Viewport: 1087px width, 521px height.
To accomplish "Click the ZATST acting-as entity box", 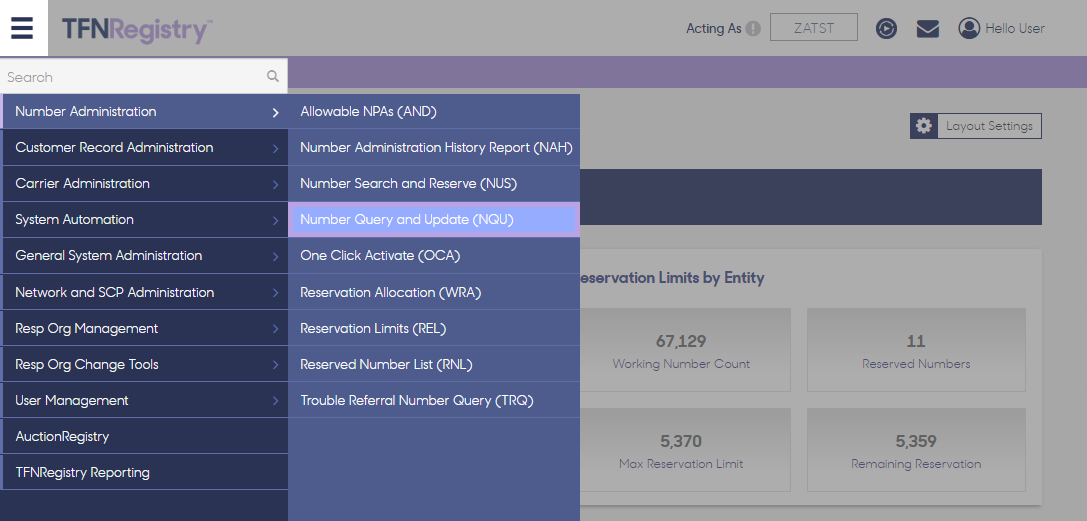I will (x=814, y=28).
